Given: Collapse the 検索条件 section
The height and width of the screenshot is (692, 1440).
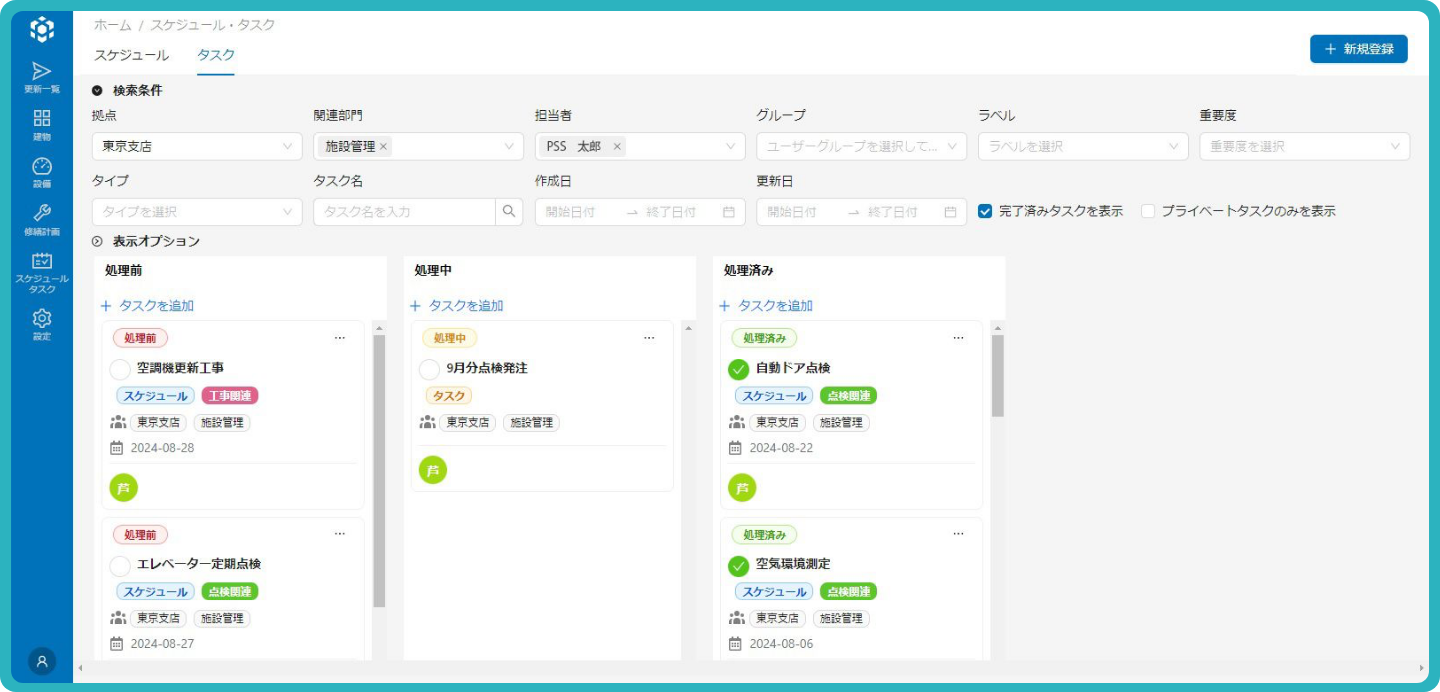Looking at the screenshot, I should [x=97, y=90].
